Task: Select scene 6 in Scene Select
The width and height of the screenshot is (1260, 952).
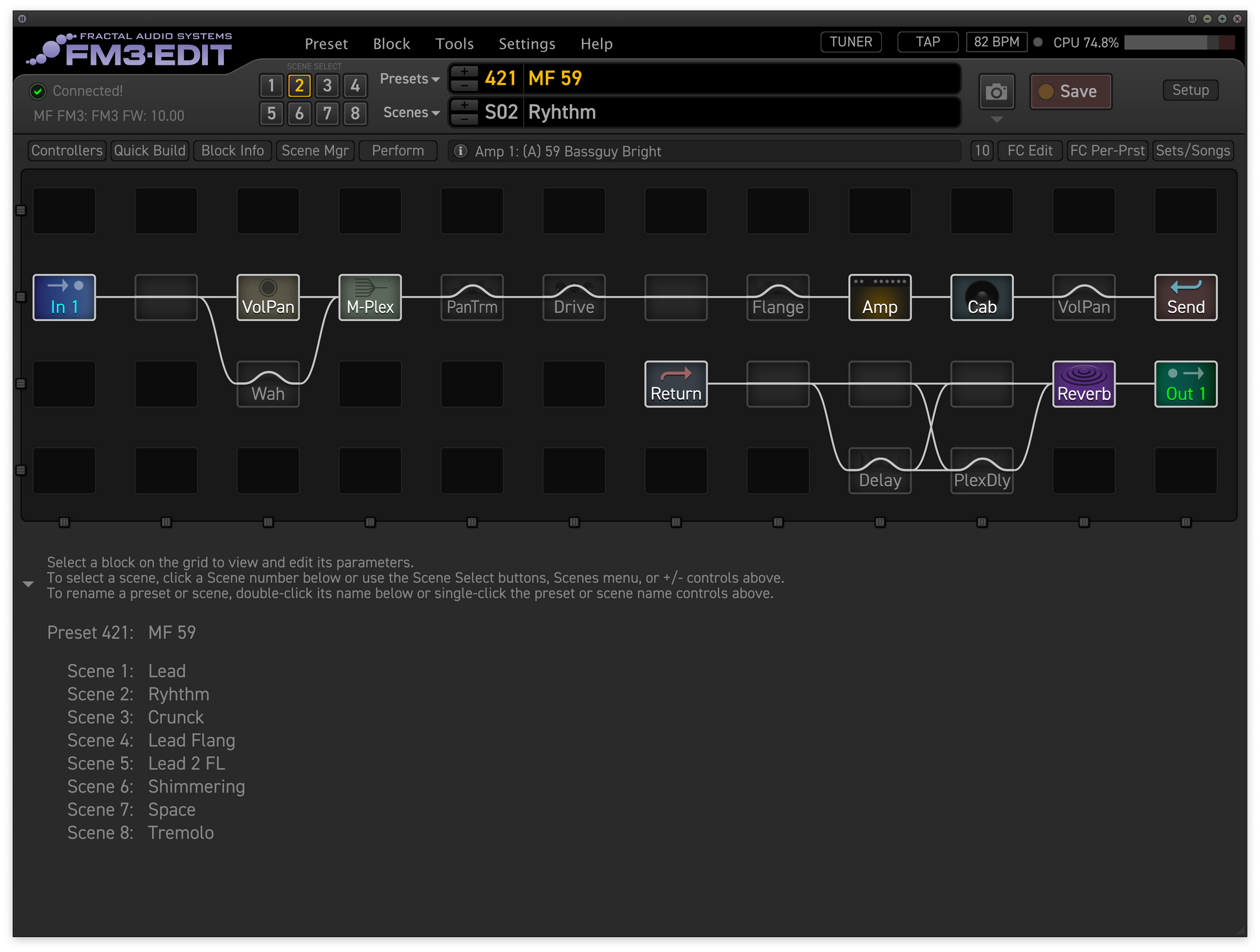Action: pyautogui.click(x=299, y=113)
